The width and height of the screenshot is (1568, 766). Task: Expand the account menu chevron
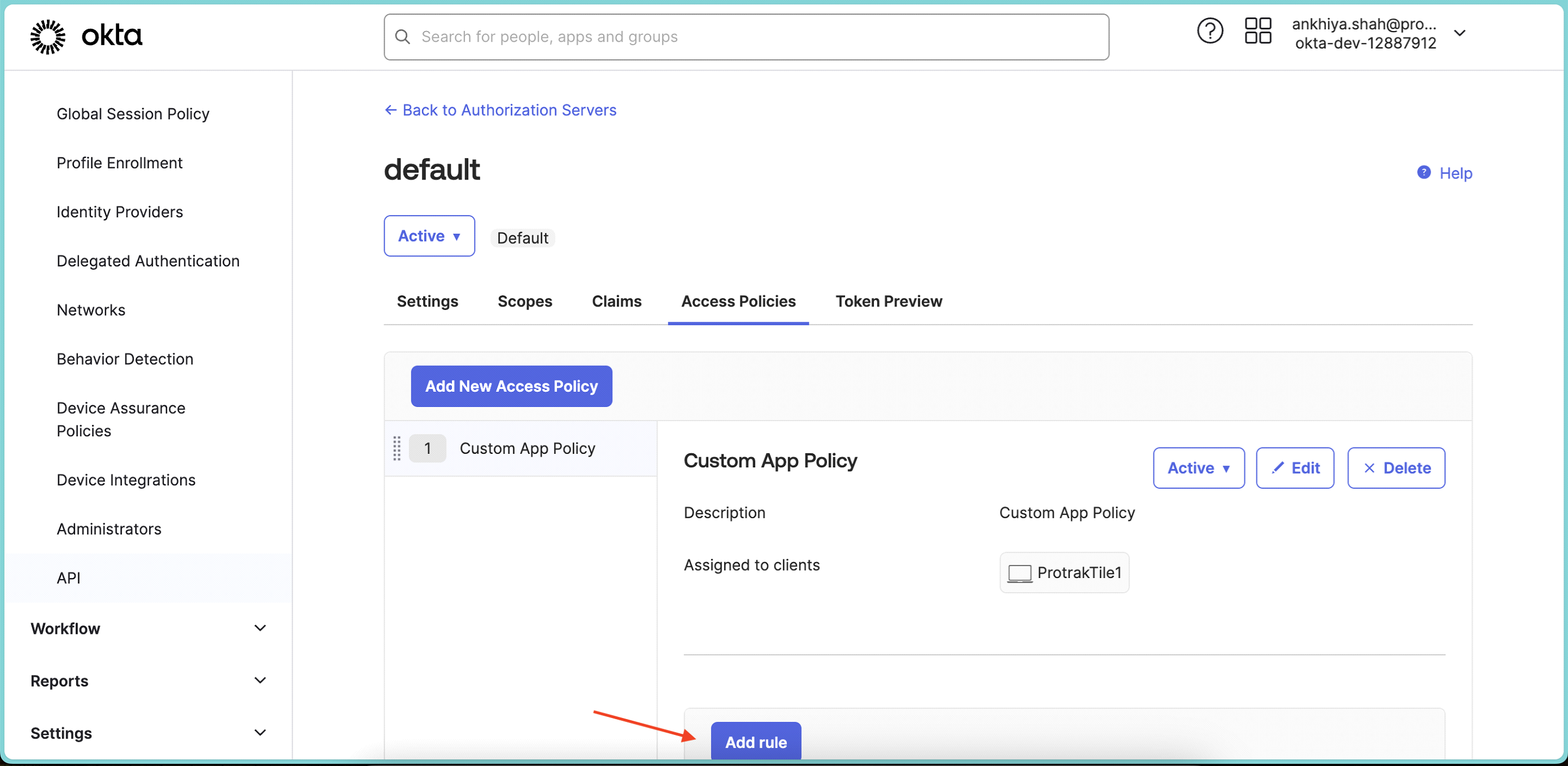[1460, 33]
